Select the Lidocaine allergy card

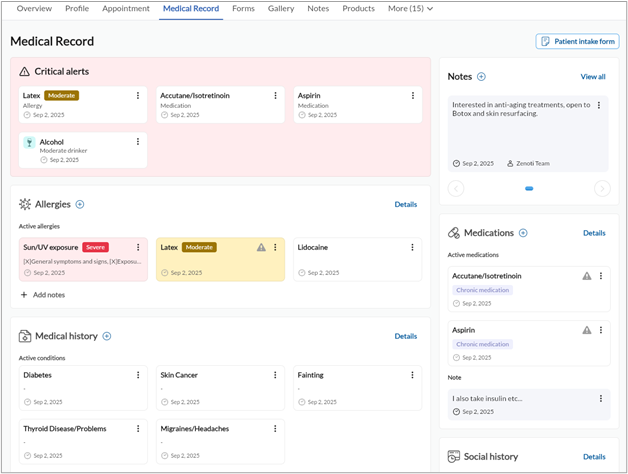[357, 259]
